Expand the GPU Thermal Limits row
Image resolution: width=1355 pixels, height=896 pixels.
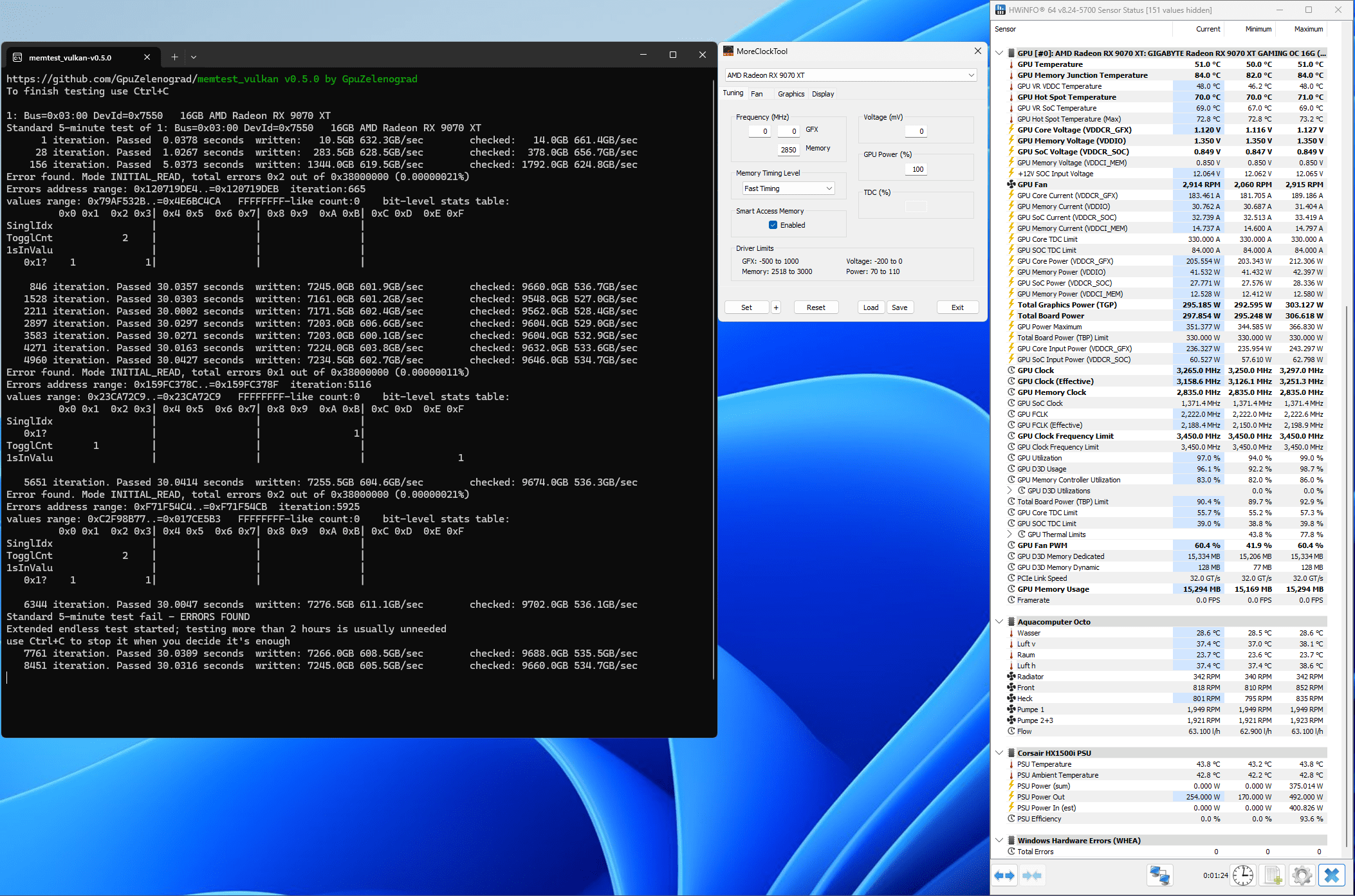point(1009,535)
